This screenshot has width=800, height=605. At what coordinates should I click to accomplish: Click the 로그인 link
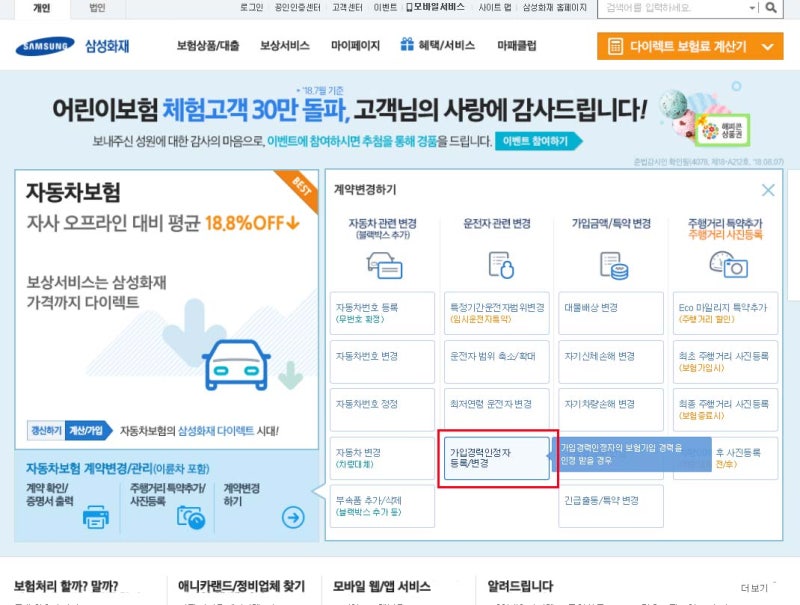coord(252,8)
